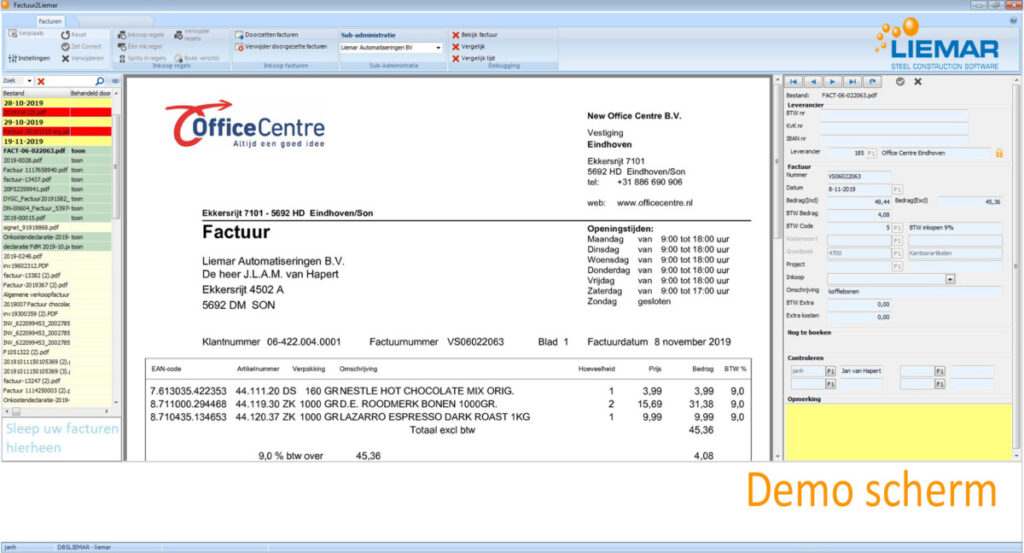Image resolution: width=1024 pixels, height=553 pixels.
Task: Click Splits in regels in the ribbon
Action: click(142, 58)
